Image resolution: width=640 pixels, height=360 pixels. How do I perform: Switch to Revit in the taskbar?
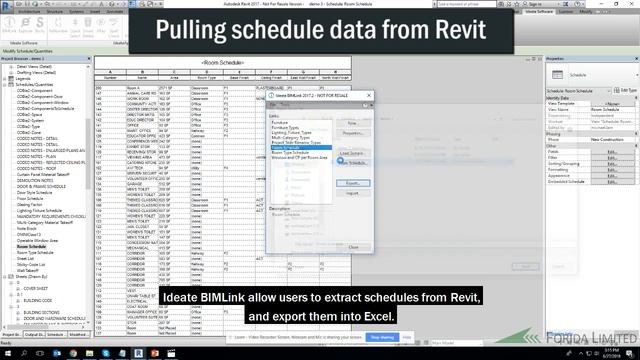coord(138,353)
